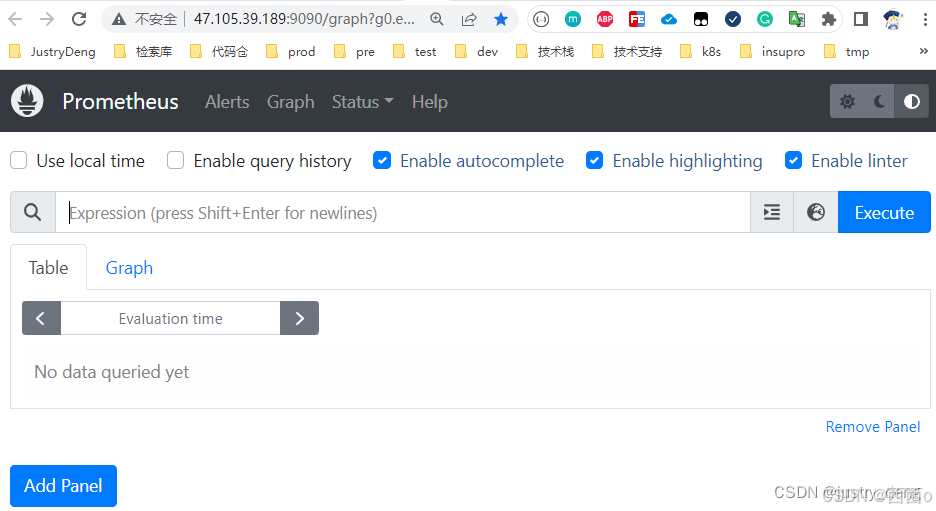Open the Chrome three-dot menu
936x511 pixels.
tap(925, 19)
